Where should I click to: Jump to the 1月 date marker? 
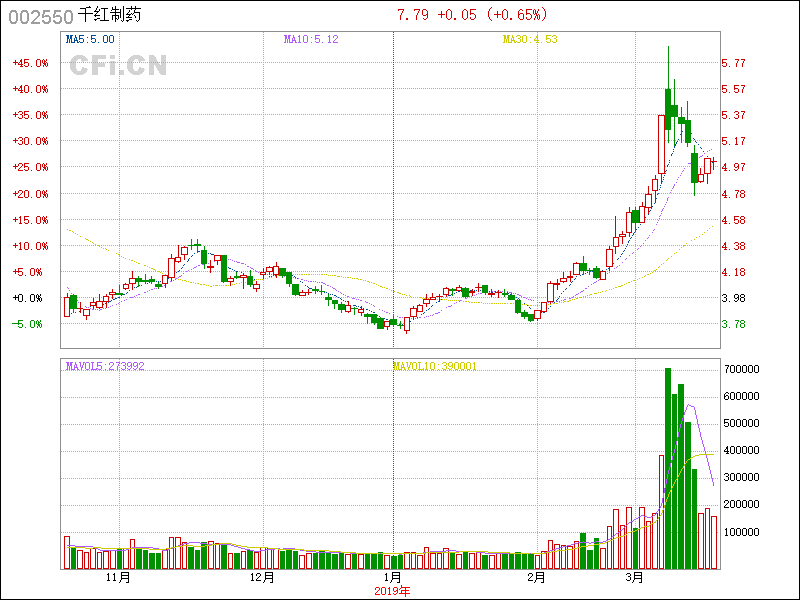click(393, 578)
